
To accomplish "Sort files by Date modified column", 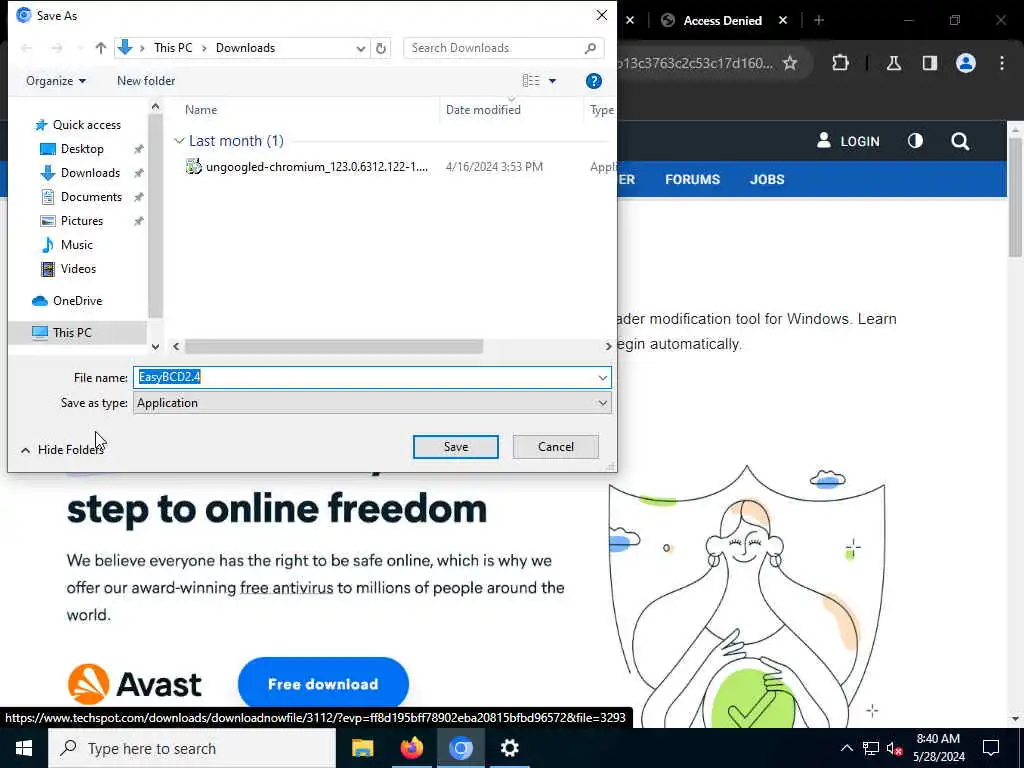I will (483, 110).
